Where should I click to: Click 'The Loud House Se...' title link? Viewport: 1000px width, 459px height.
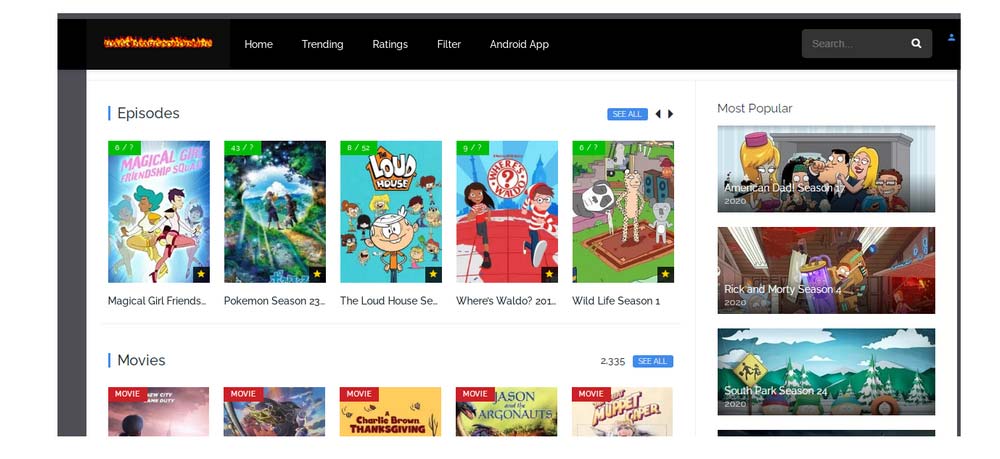click(389, 301)
